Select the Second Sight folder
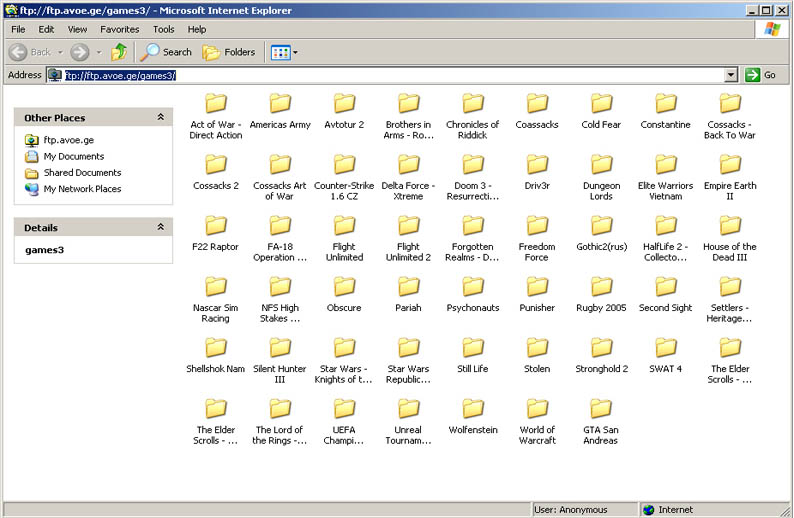 (665, 294)
